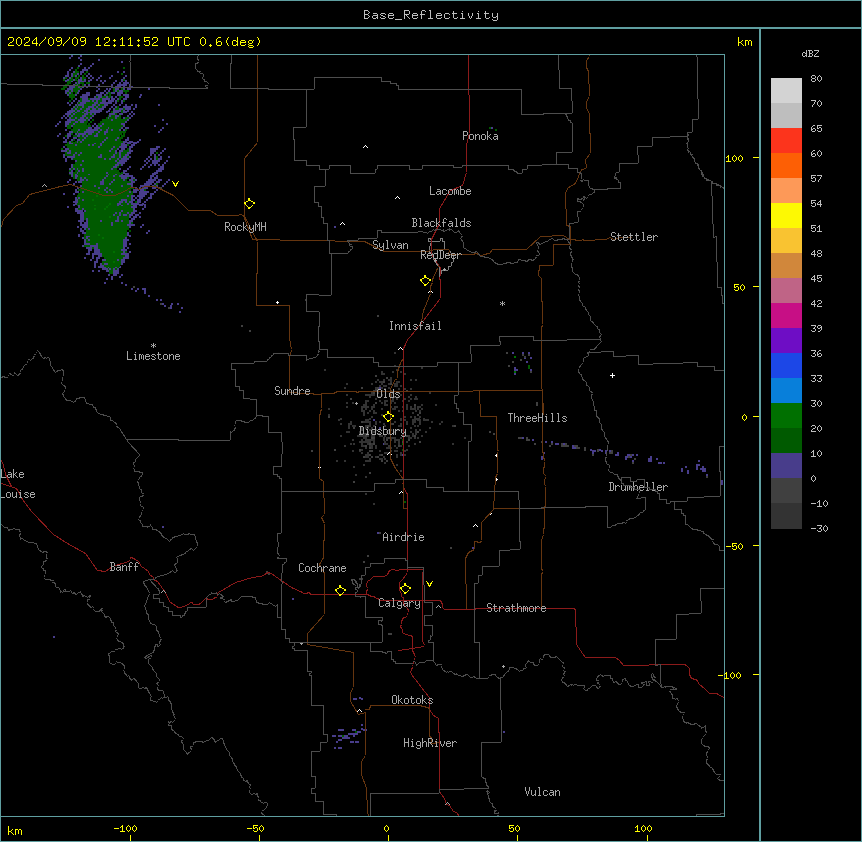
Task: Click the Sylvan label
Action: click(390, 245)
